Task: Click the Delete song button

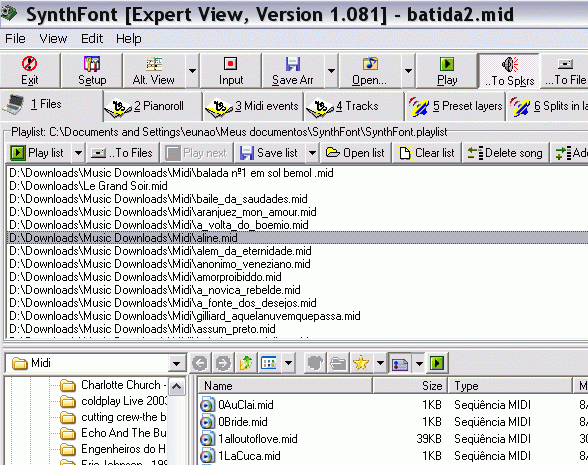Action: click(506, 153)
